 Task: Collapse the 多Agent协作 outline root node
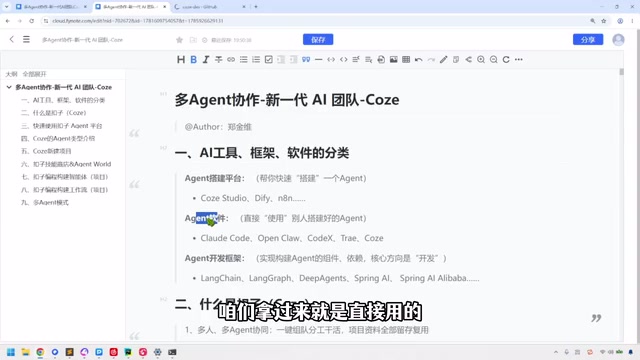pyautogui.click(x=9, y=87)
